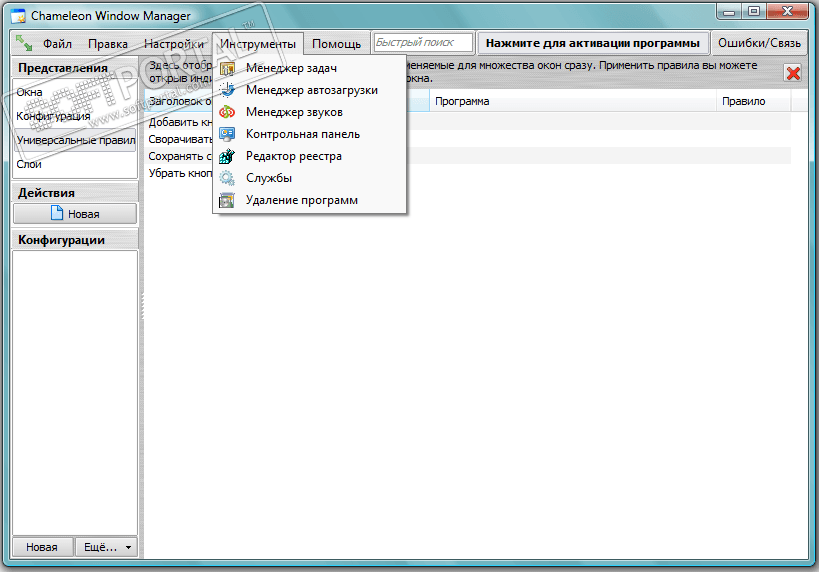Click the Редактор реестра icon

(227, 156)
